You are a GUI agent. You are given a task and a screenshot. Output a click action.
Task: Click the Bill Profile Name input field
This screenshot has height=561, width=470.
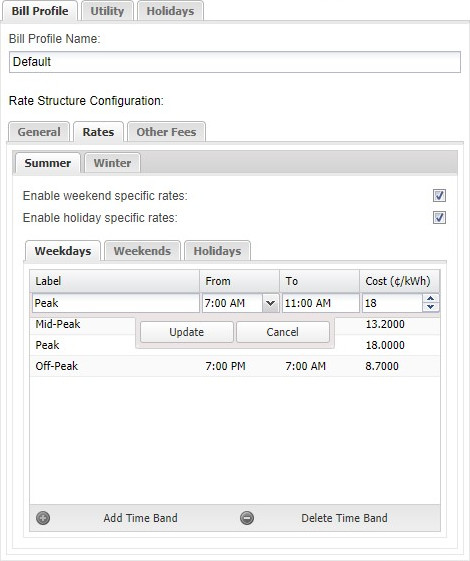(235, 62)
